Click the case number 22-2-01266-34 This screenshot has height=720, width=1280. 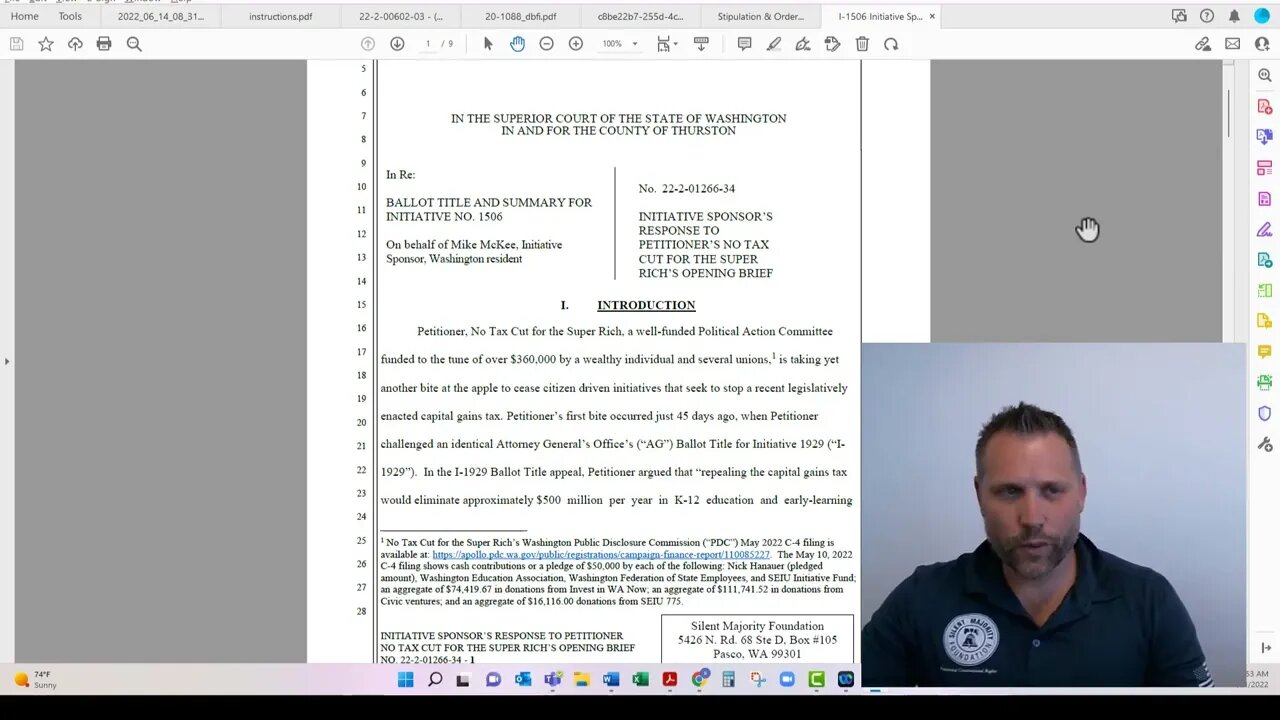coord(698,189)
